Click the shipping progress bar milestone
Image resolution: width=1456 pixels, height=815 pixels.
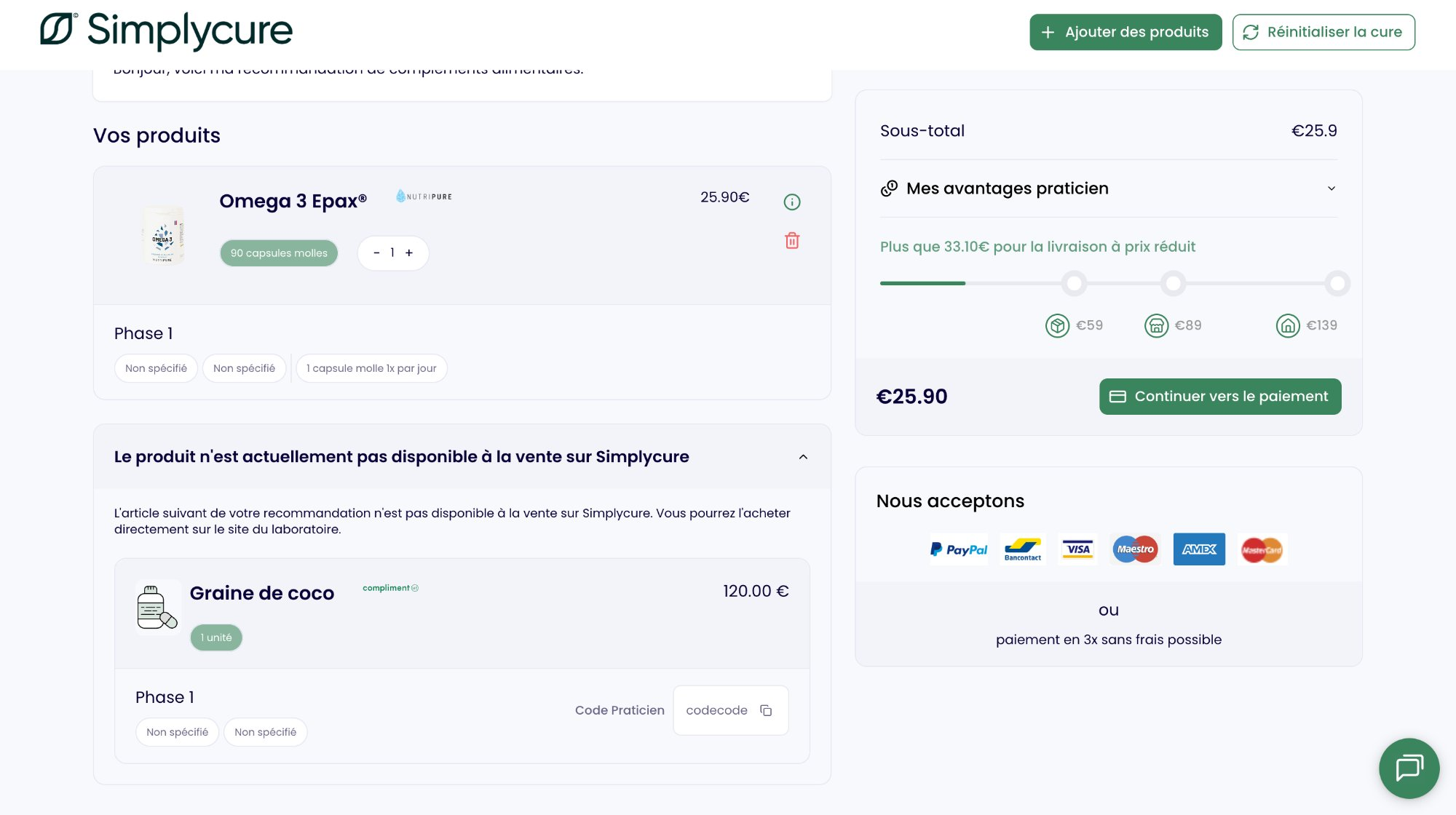(1075, 283)
